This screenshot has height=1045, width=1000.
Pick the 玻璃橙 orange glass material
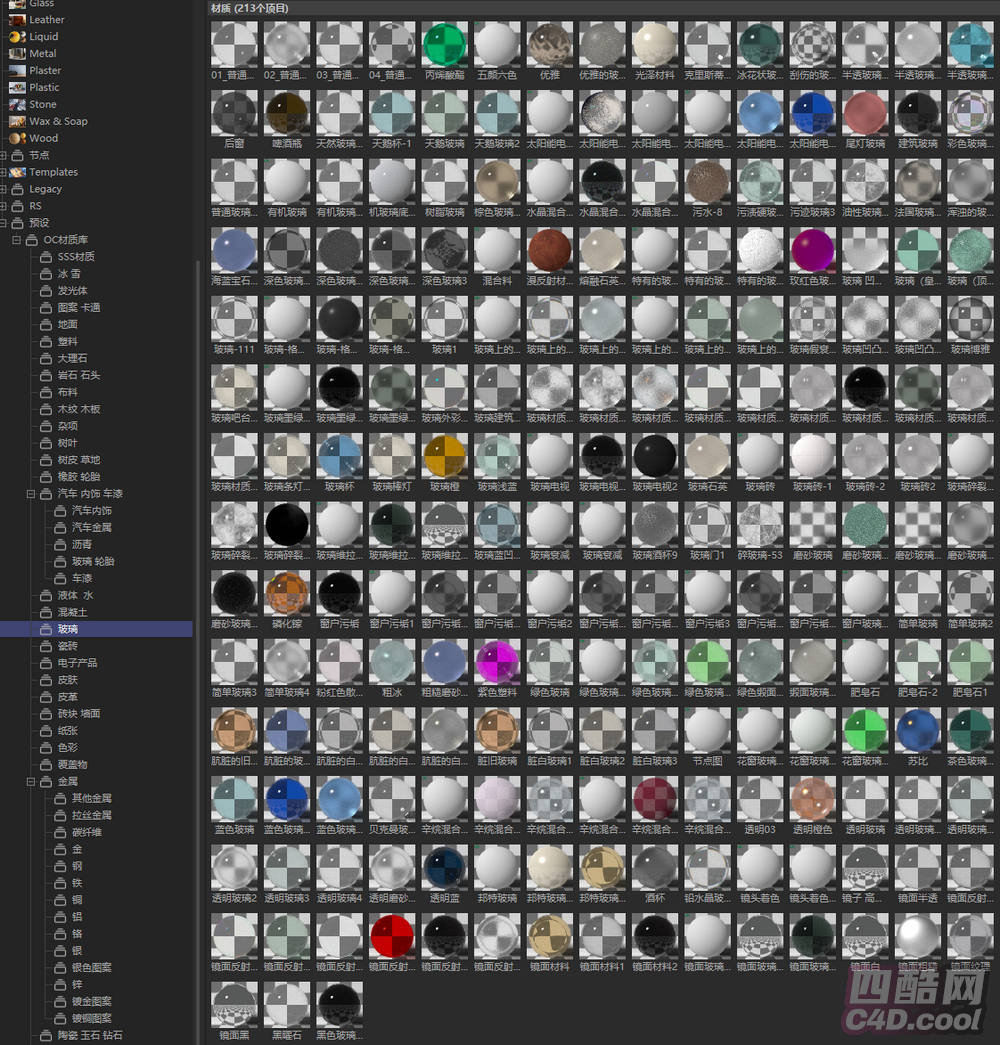coord(445,456)
